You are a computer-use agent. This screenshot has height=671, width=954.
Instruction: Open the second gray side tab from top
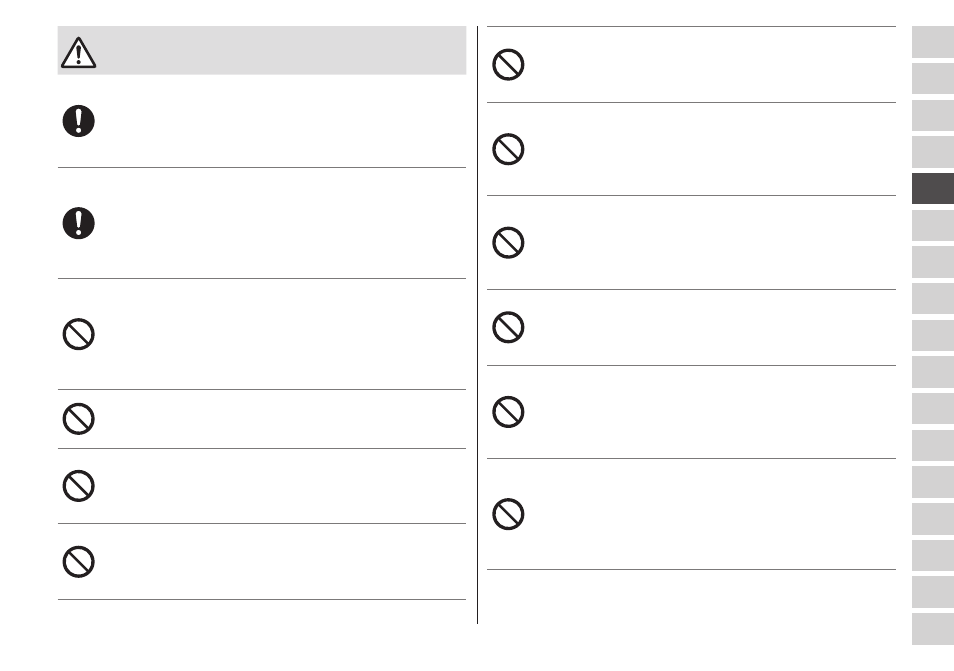(933, 78)
